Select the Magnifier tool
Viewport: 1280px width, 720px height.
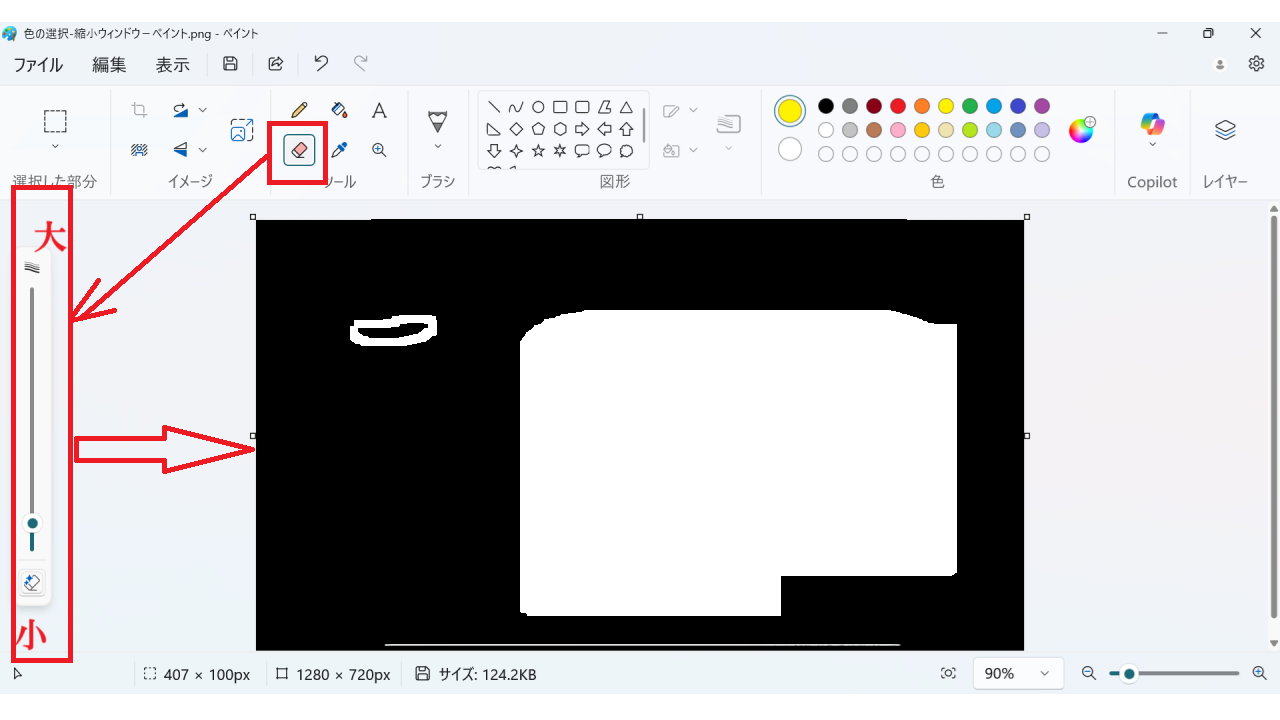[x=379, y=150]
